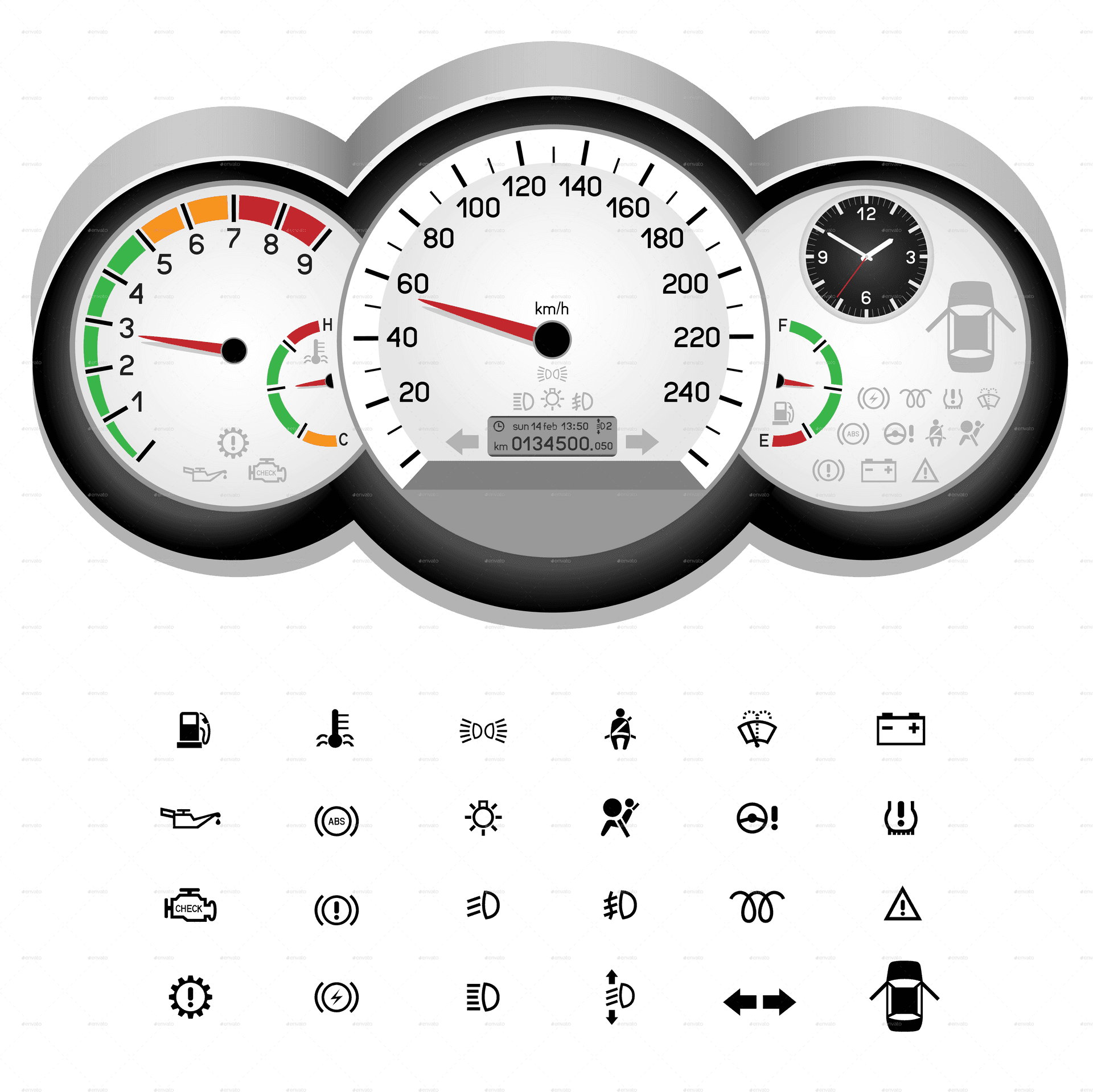Image resolution: width=1093 pixels, height=1092 pixels.
Task: Click the speedometer center hub
Action: pos(552,340)
